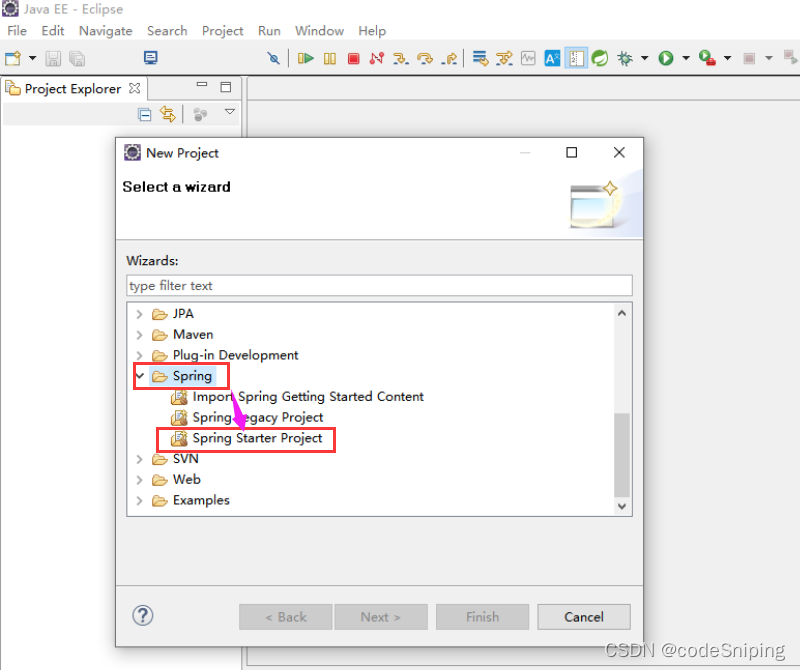Click the green Run icon
Viewport: 800px width, 670px height.
(666, 58)
